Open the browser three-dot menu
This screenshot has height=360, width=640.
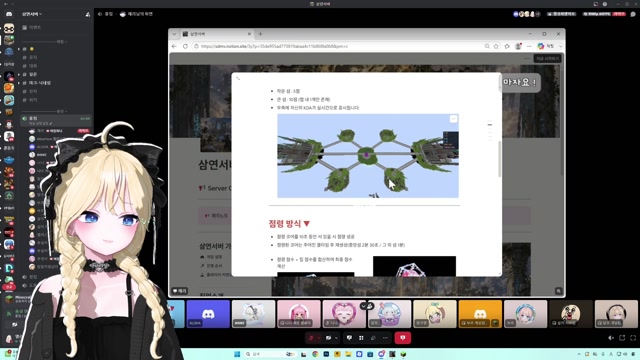pos(529,46)
